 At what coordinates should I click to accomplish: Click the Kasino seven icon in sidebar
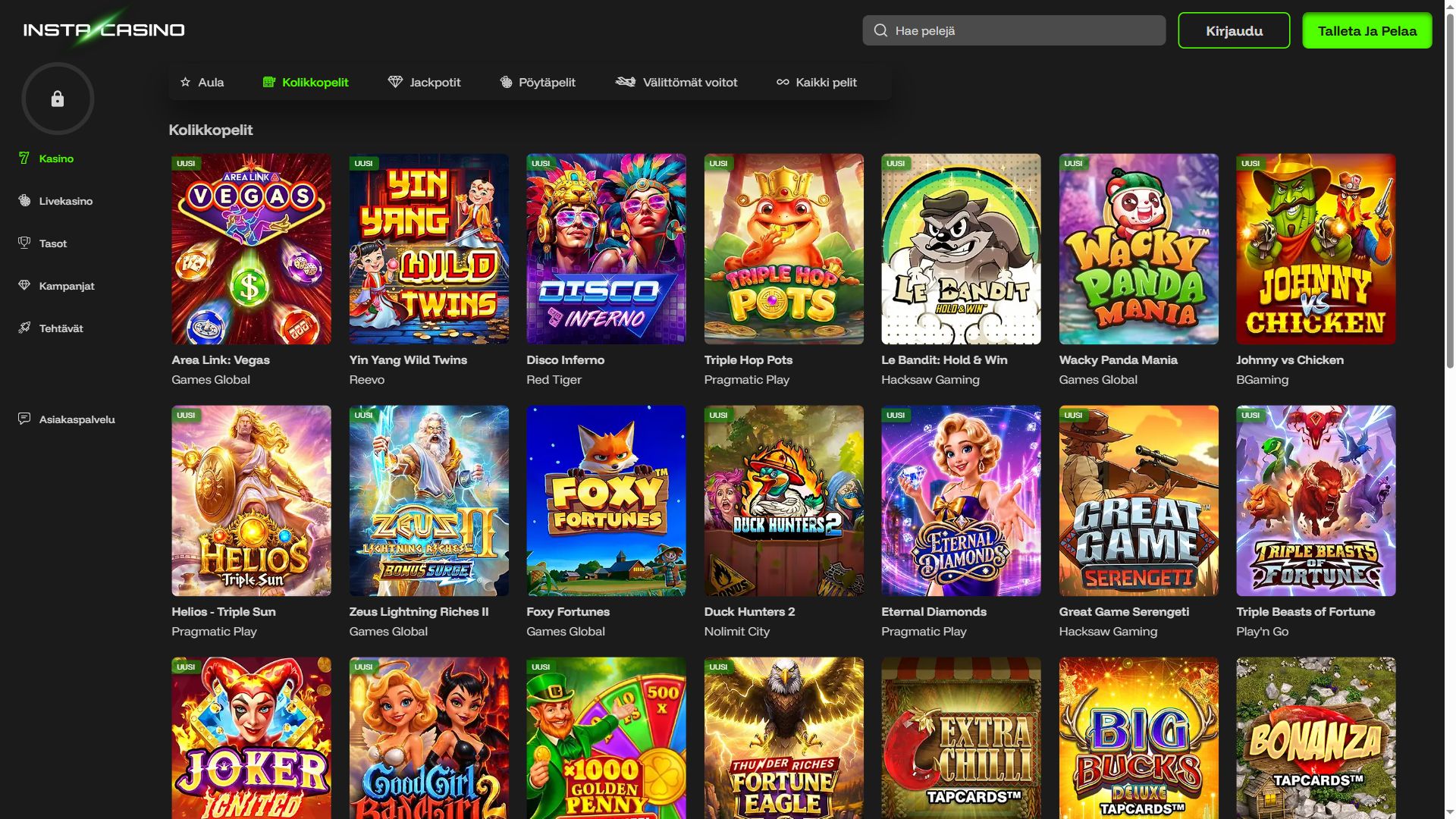coord(24,158)
